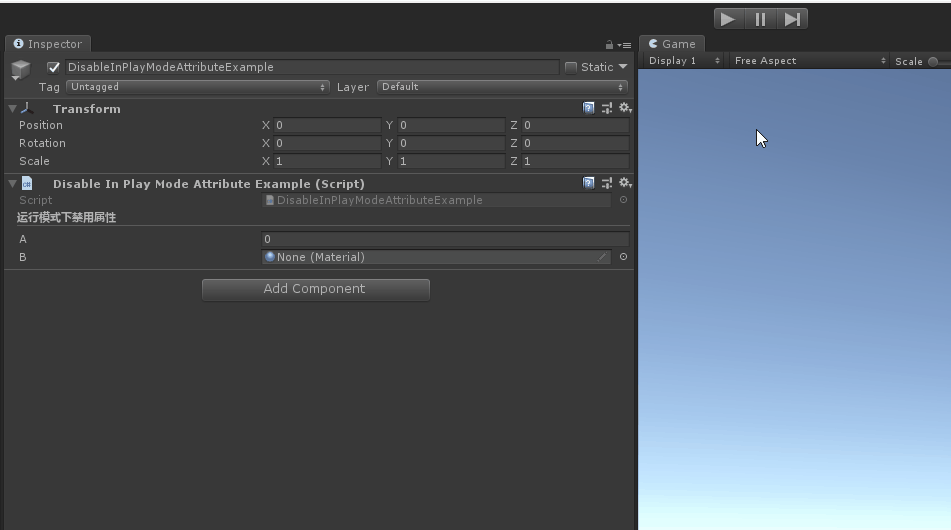Open Transform preset selector icon
951x530 pixels.
point(606,108)
